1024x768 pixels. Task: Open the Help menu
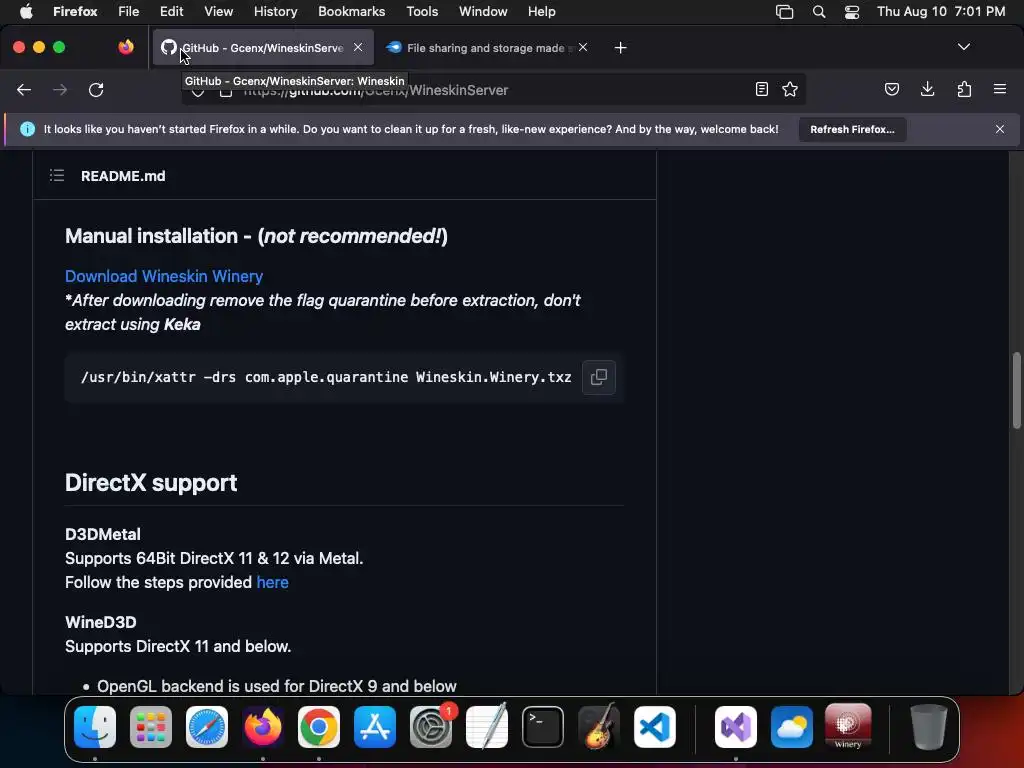click(x=541, y=11)
